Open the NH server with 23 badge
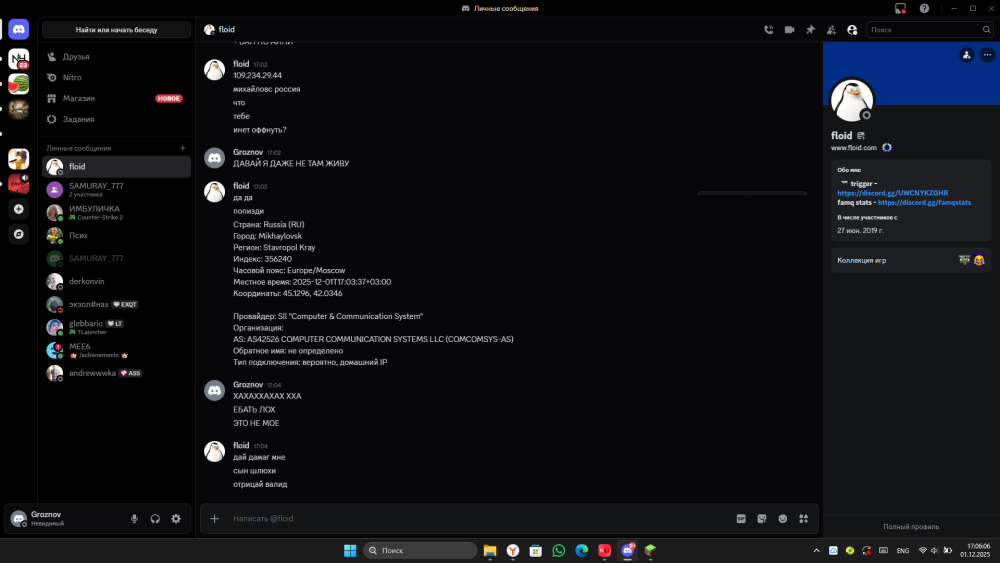The image size is (1000, 563). [18, 59]
